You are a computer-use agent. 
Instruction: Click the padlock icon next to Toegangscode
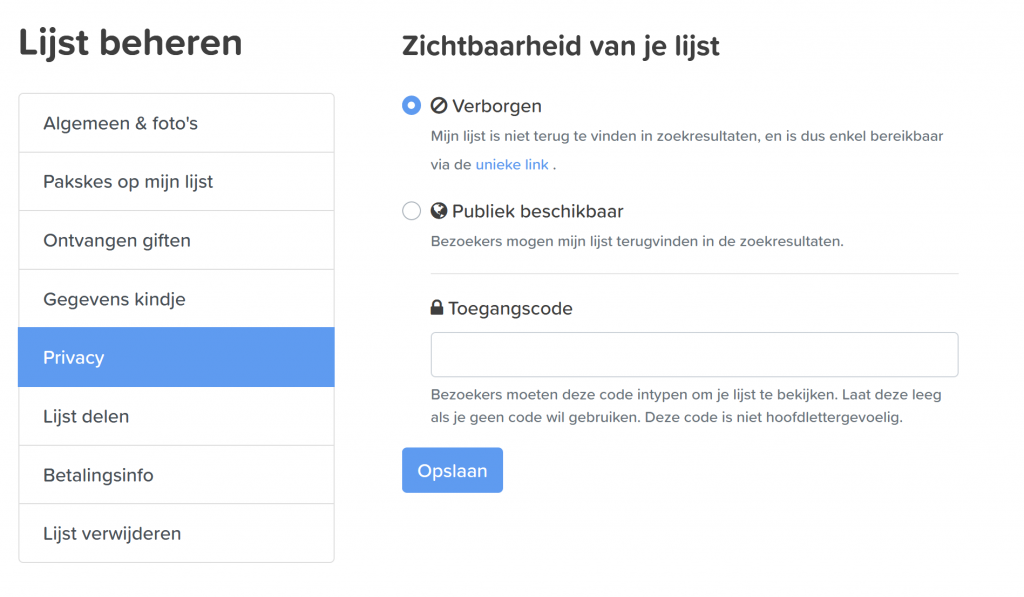[x=437, y=307]
